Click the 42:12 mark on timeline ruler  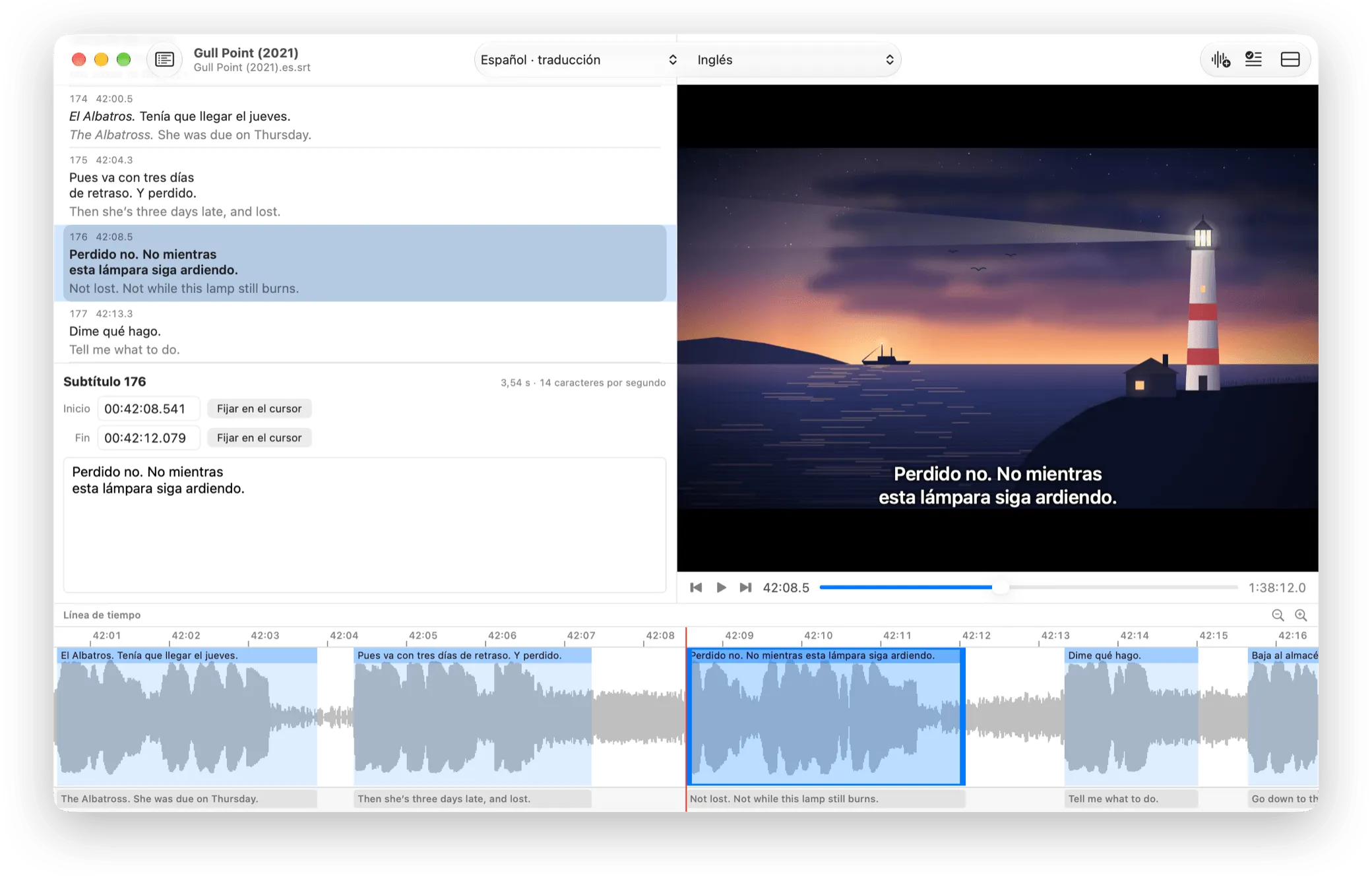click(976, 636)
